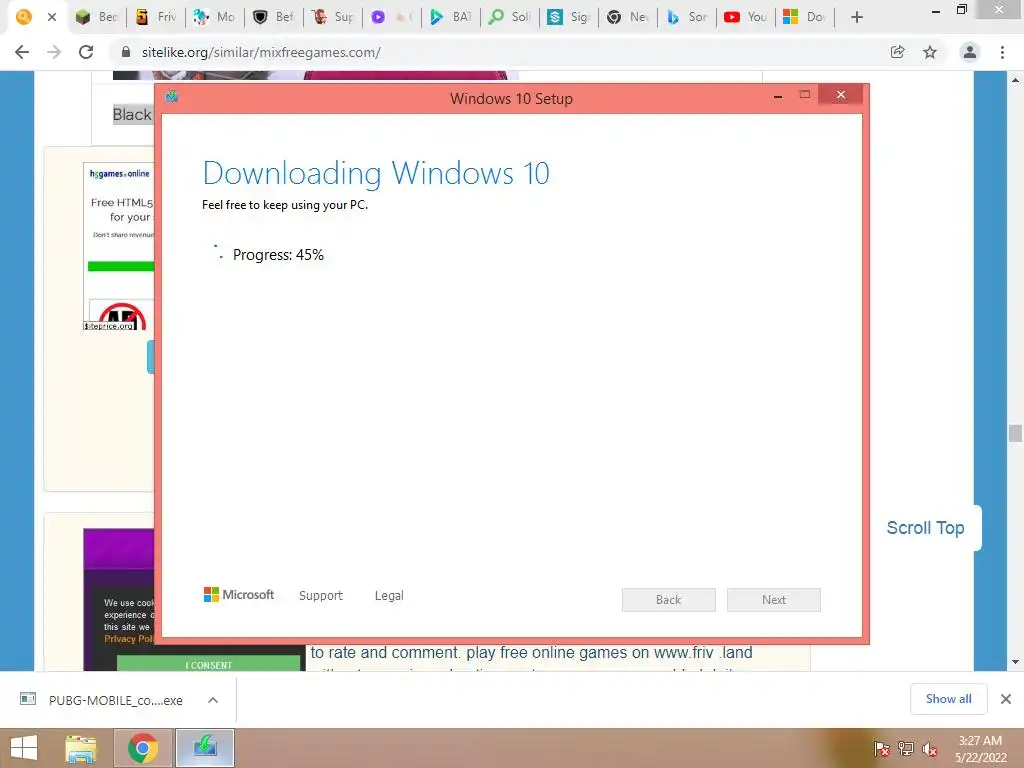Open the Legal link in Setup
Image resolution: width=1024 pixels, height=768 pixels.
[x=389, y=596]
